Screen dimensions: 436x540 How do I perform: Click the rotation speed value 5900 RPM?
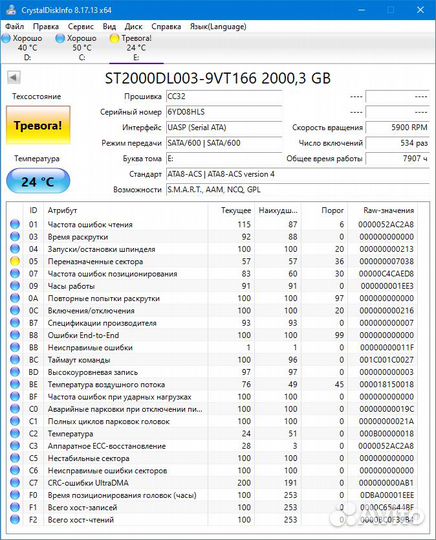397,127
